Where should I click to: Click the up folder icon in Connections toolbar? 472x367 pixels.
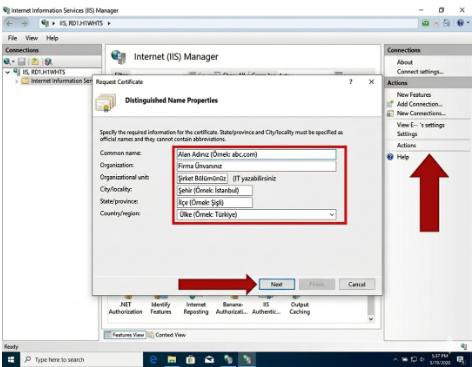[35, 61]
